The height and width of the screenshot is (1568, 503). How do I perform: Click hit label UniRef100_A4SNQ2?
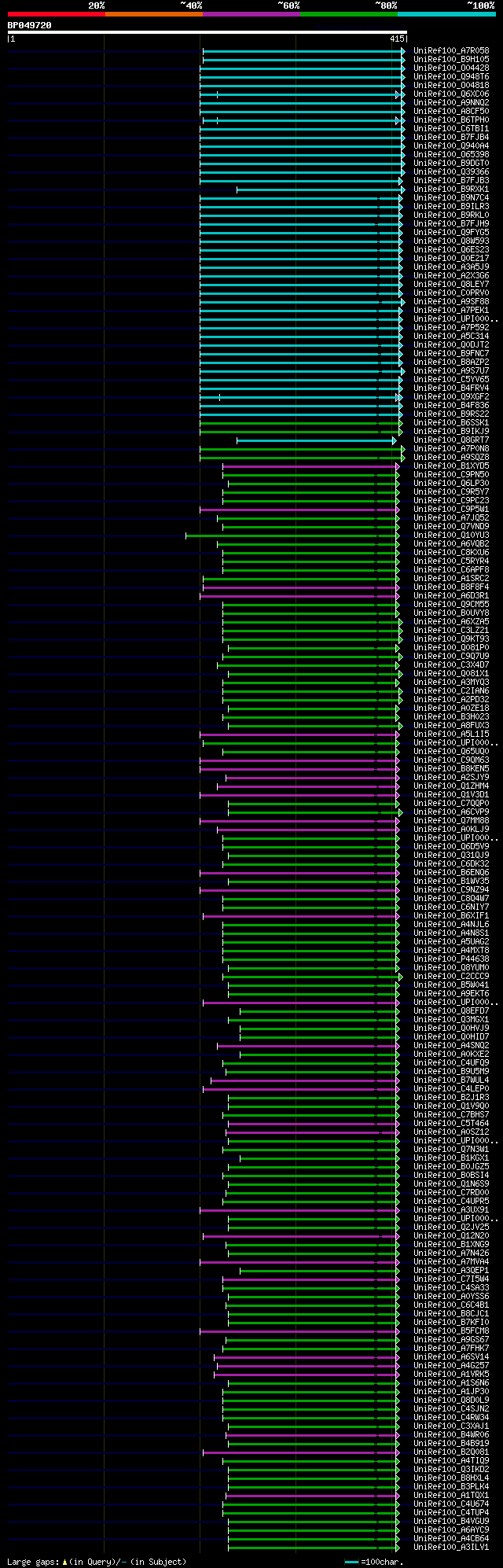(451, 1046)
